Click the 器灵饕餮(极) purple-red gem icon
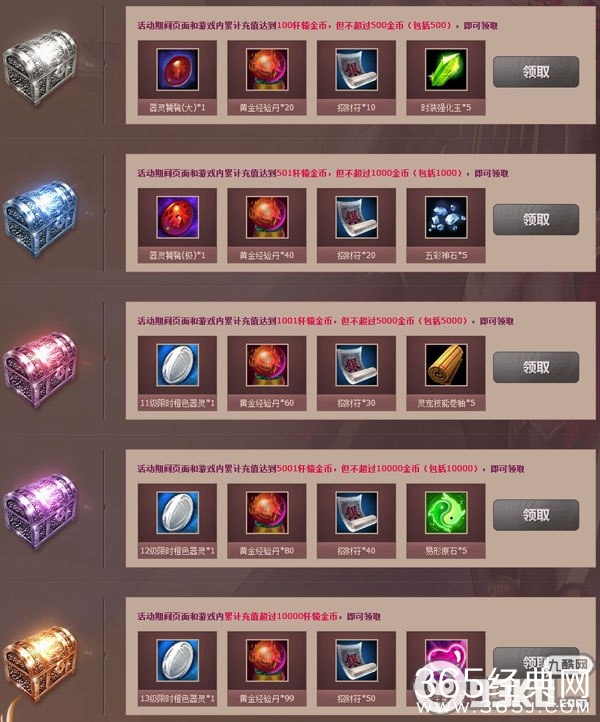600x722 pixels. [177, 217]
